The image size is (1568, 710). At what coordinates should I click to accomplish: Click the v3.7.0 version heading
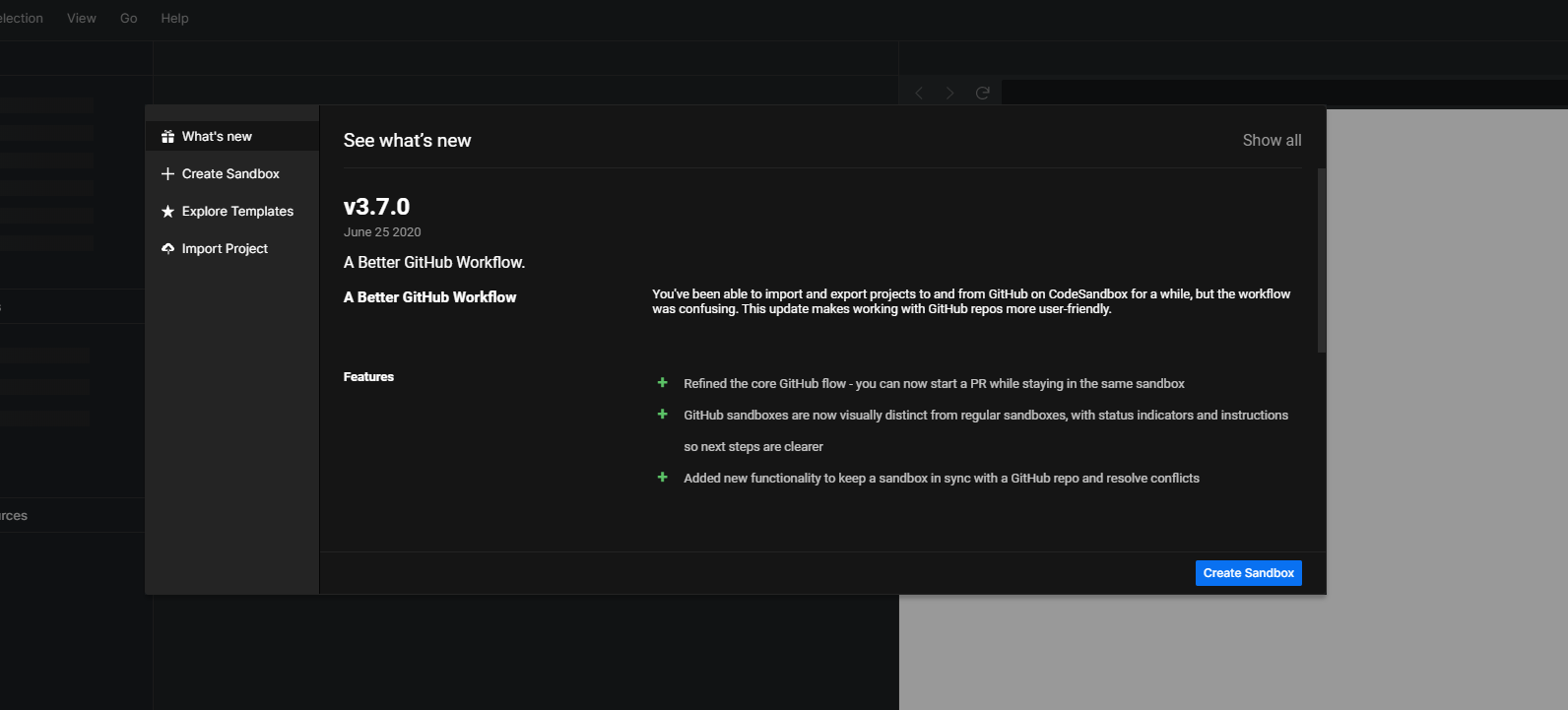pyautogui.click(x=376, y=207)
